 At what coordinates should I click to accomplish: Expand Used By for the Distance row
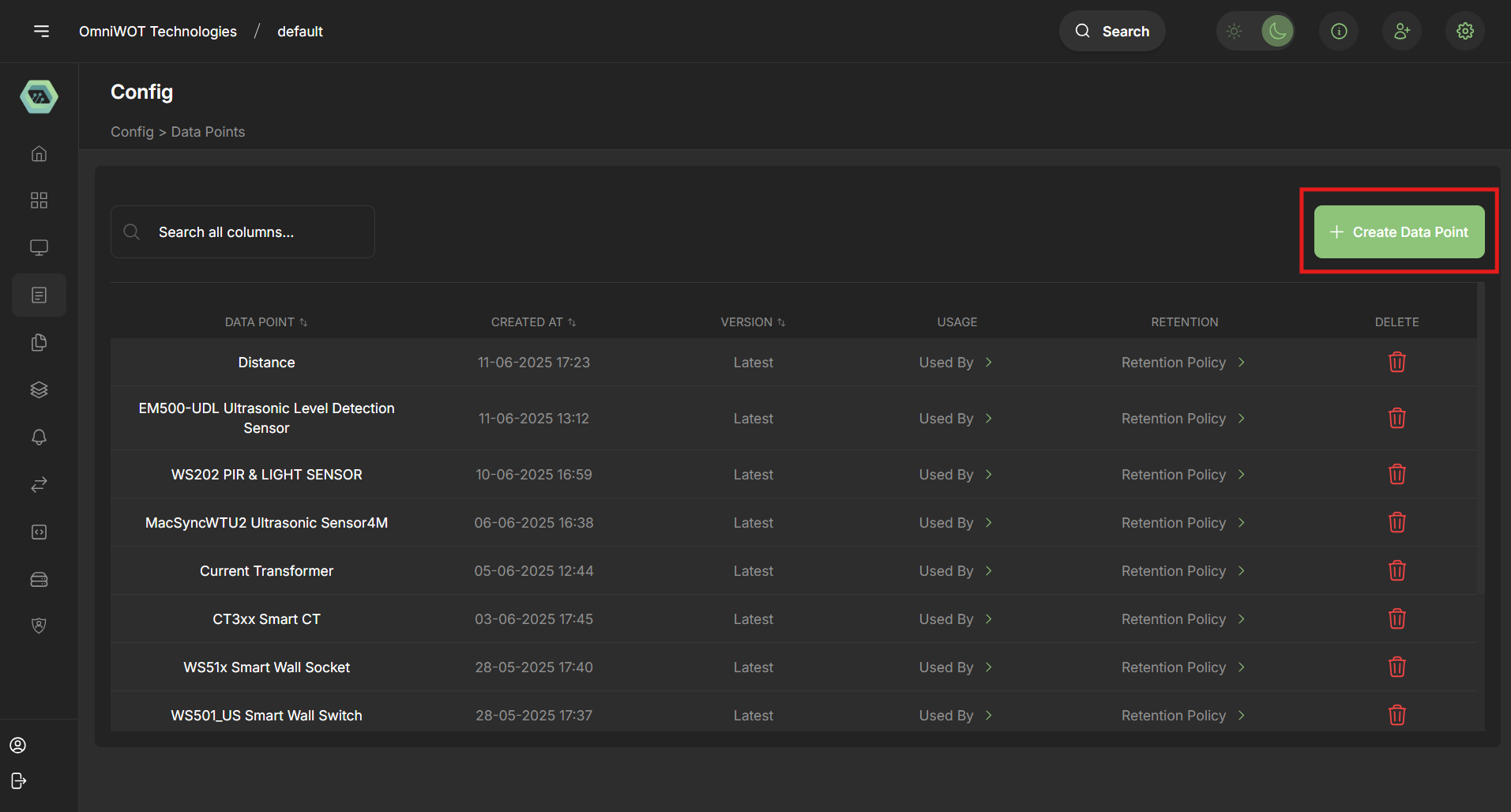pos(955,362)
